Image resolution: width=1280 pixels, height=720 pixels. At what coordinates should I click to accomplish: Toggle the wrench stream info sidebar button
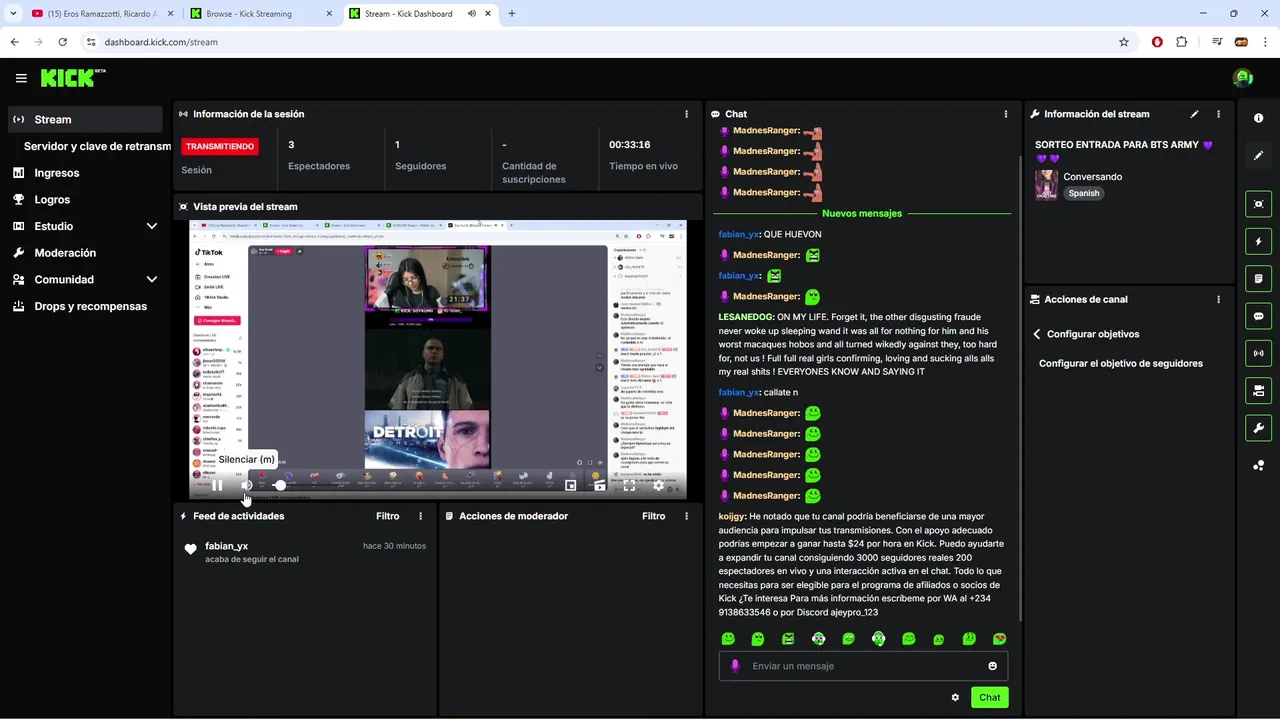[x=1258, y=428]
